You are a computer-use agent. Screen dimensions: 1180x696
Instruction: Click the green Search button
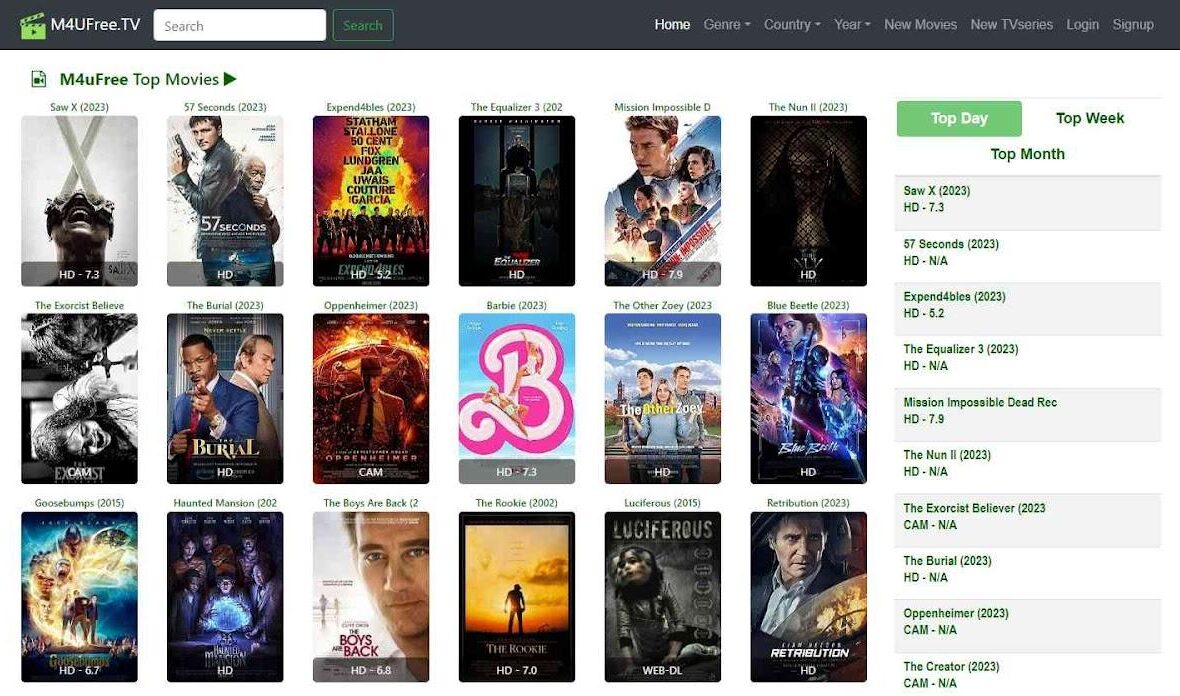(x=363, y=26)
